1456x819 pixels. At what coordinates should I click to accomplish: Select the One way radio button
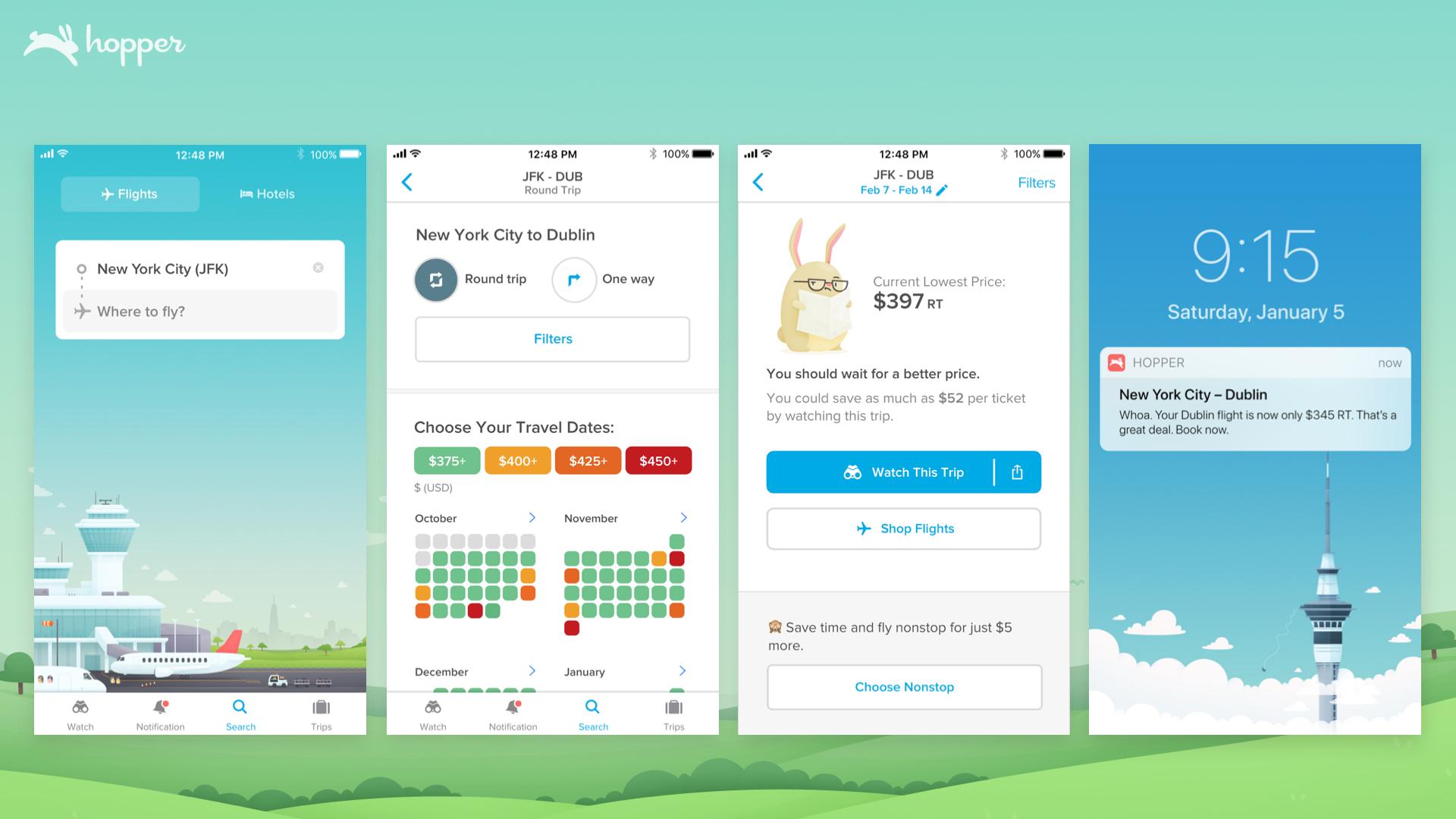[x=575, y=280]
